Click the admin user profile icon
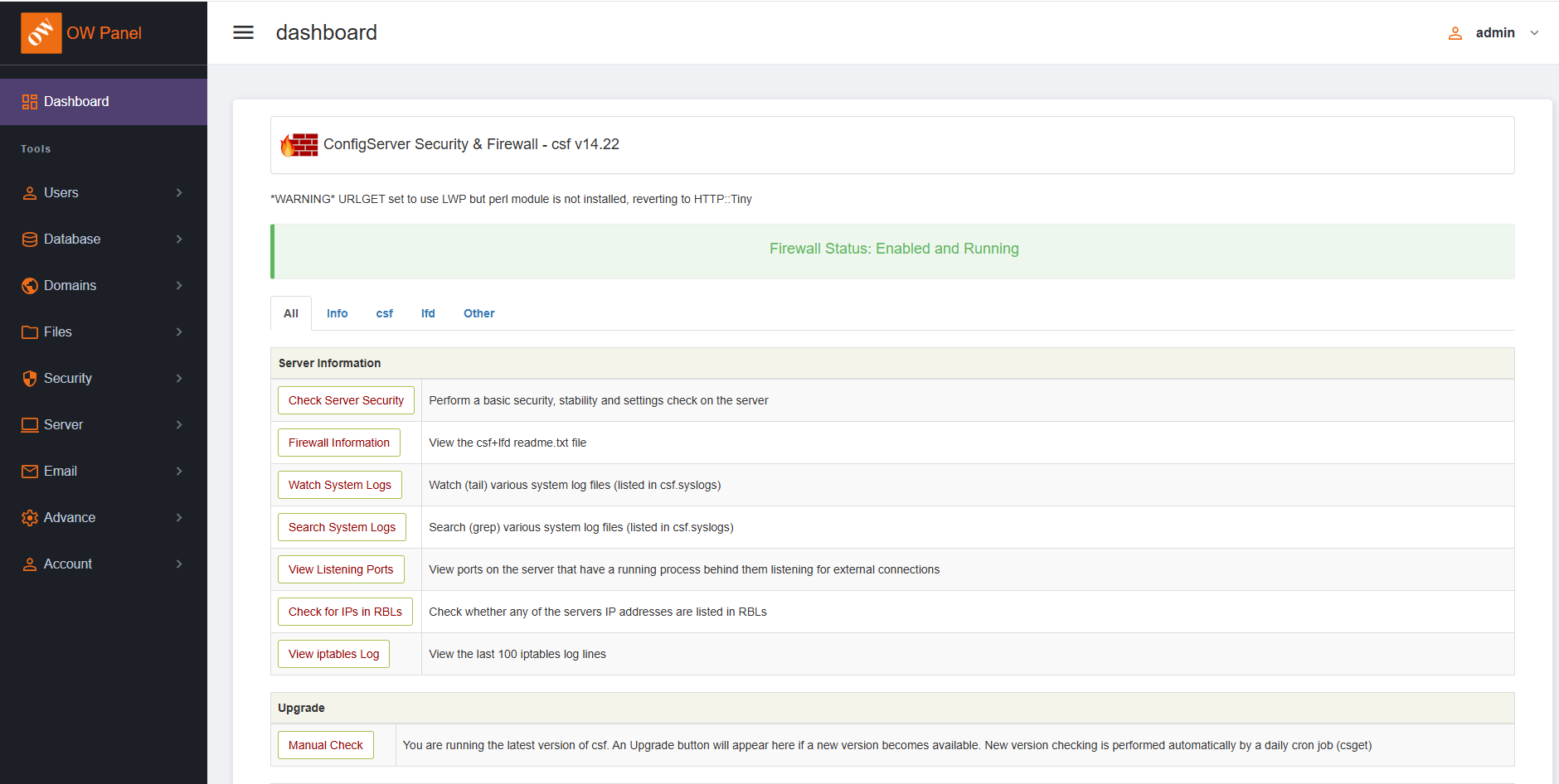Viewport: 1559px width, 784px height. (x=1455, y=33)
